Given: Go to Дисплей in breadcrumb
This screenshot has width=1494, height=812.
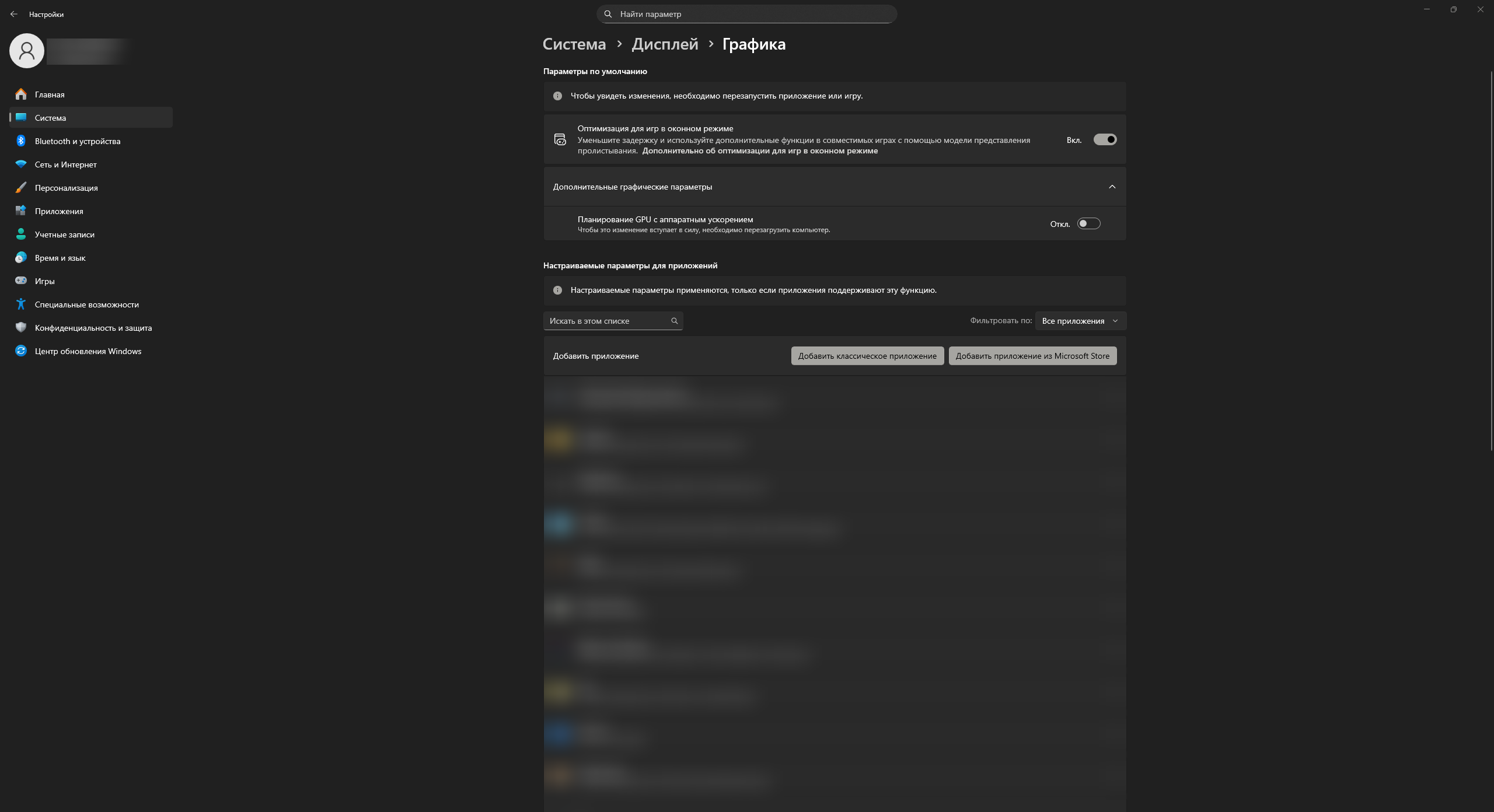Looking at the screenshot, I should point(665,44).
